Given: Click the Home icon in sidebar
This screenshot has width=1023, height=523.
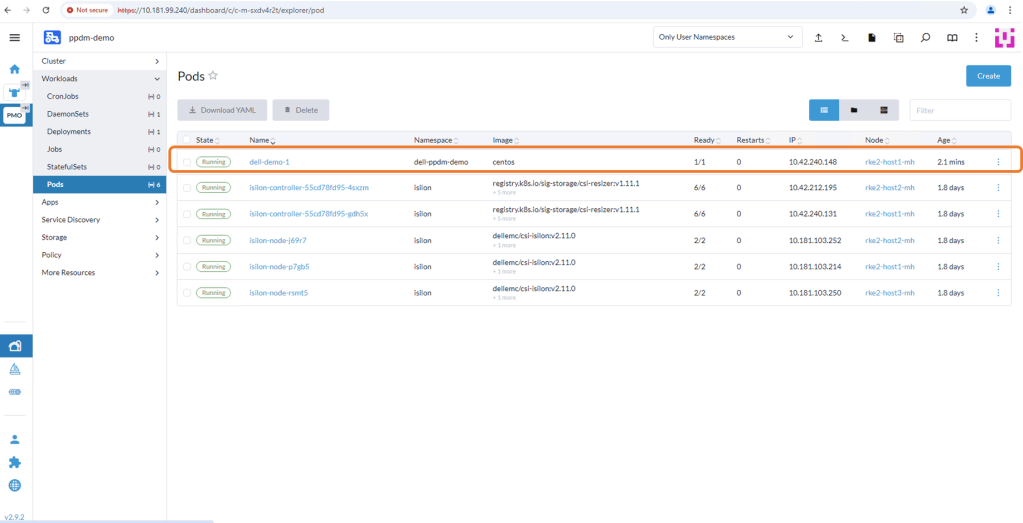Looking at the screenshot, I should 14,69.
